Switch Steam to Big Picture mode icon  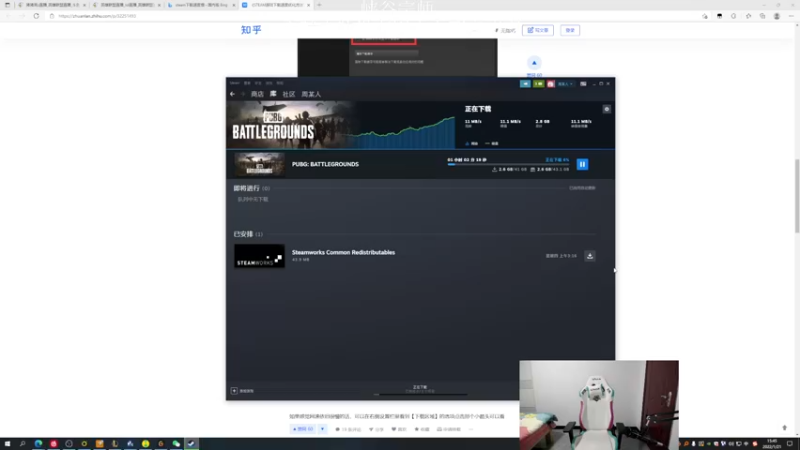coord(583,84)
